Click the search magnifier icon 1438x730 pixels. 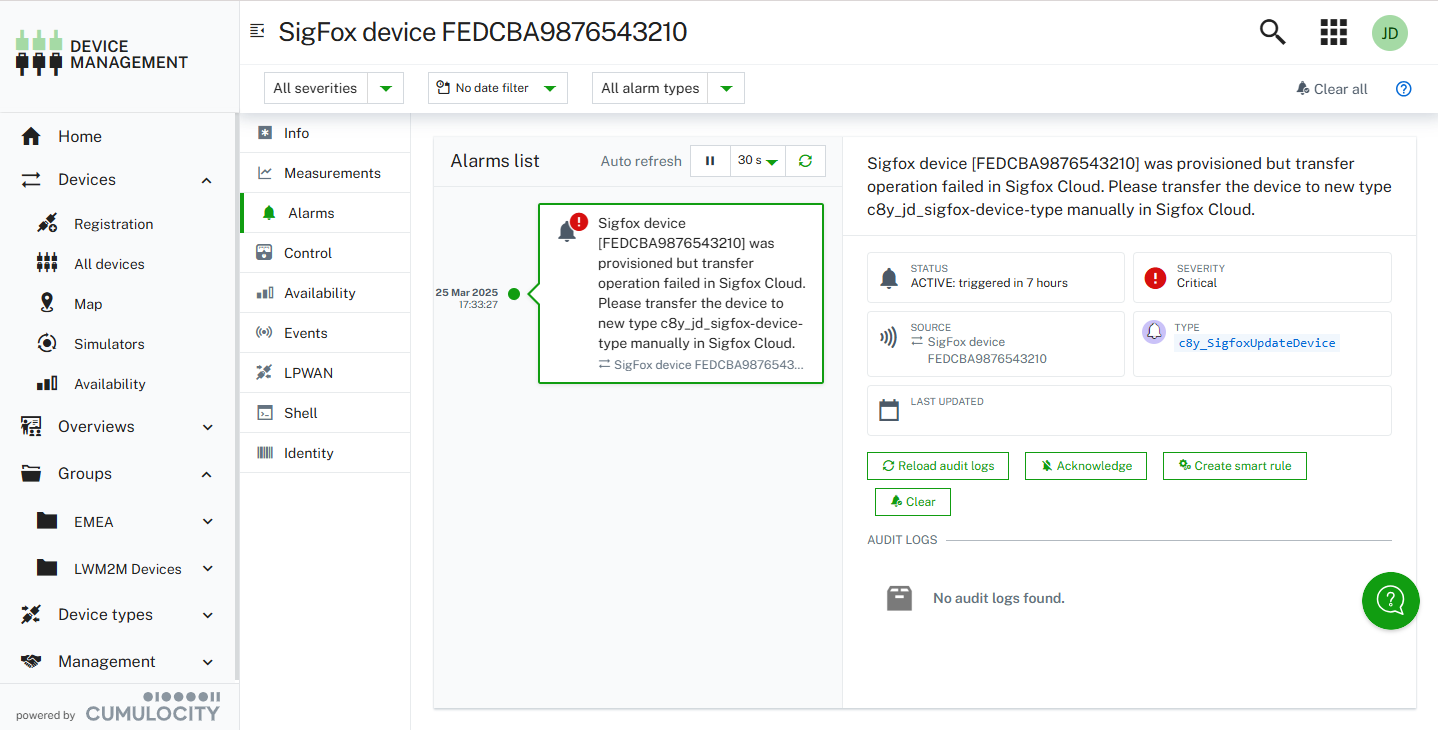[x=1272, y=32]
